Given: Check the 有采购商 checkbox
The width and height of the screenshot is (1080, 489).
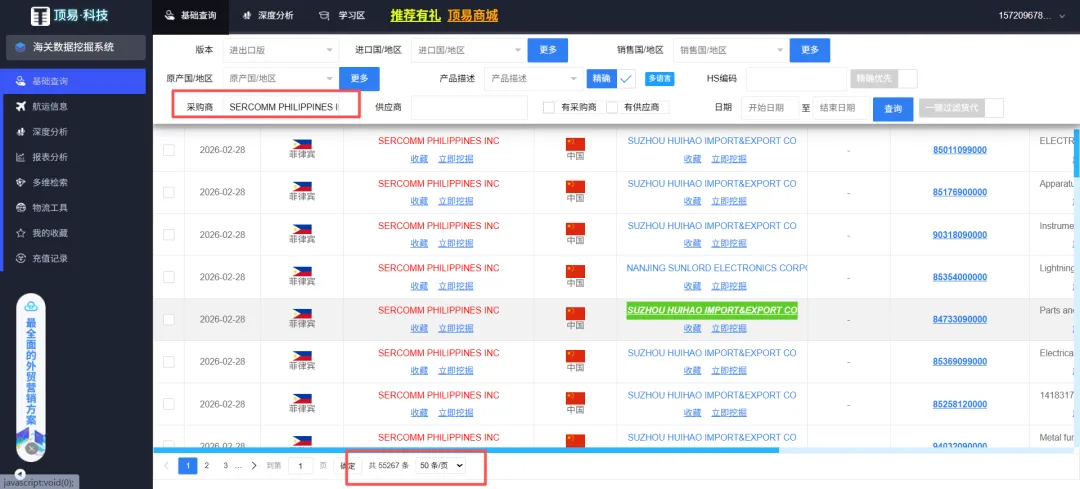Looking at the screenshot, I should [549, 107].
